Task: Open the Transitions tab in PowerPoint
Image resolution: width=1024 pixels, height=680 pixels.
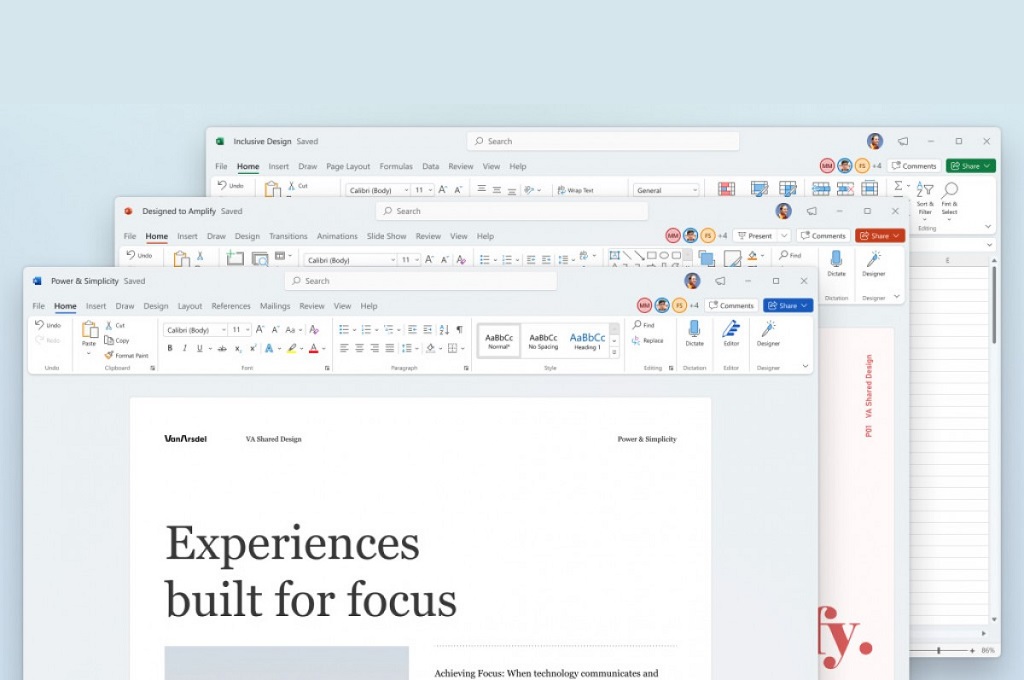Action: [288, 236]
